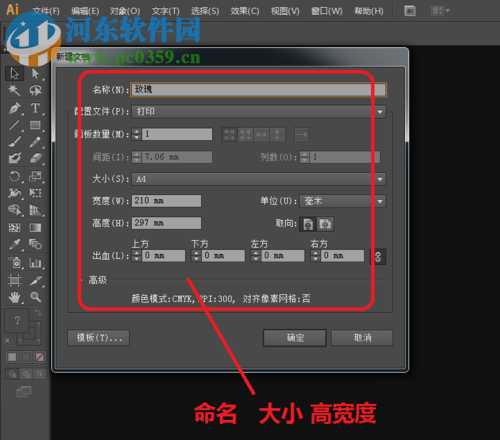Select the Slice tool

35,280
